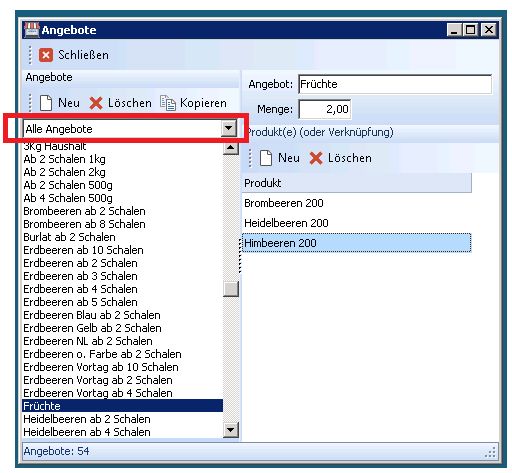Click the Neu page icon in Produkt section
This screenshot has height=473, width=512.
point(266,158)
